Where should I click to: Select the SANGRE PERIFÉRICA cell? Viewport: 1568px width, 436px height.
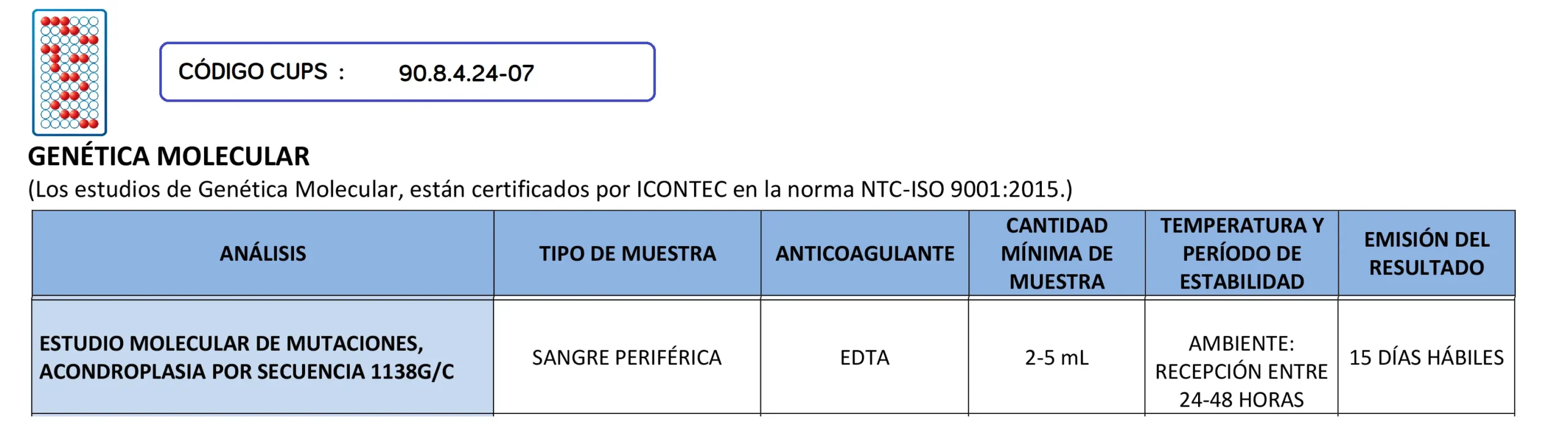(627, 358)
